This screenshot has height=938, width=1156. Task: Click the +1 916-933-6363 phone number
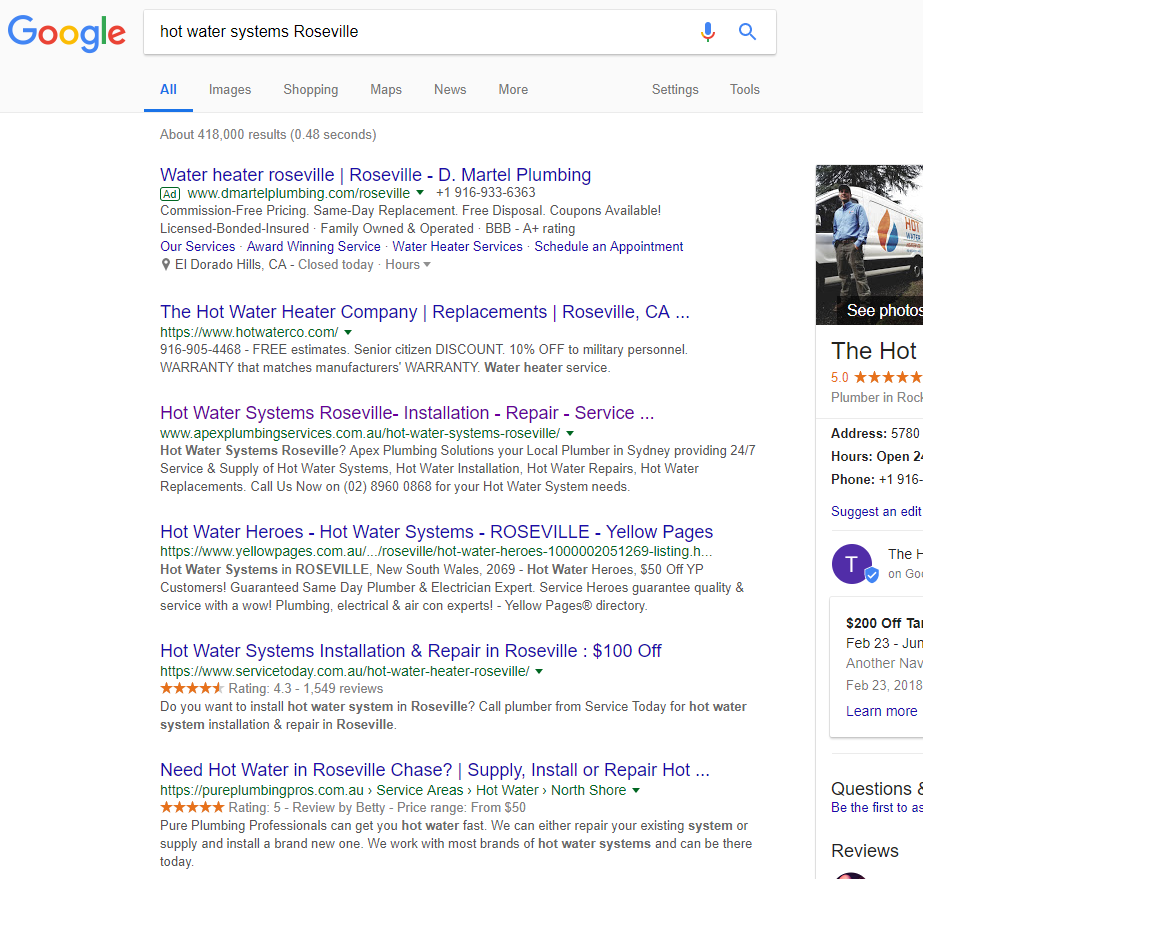[486, 192]
